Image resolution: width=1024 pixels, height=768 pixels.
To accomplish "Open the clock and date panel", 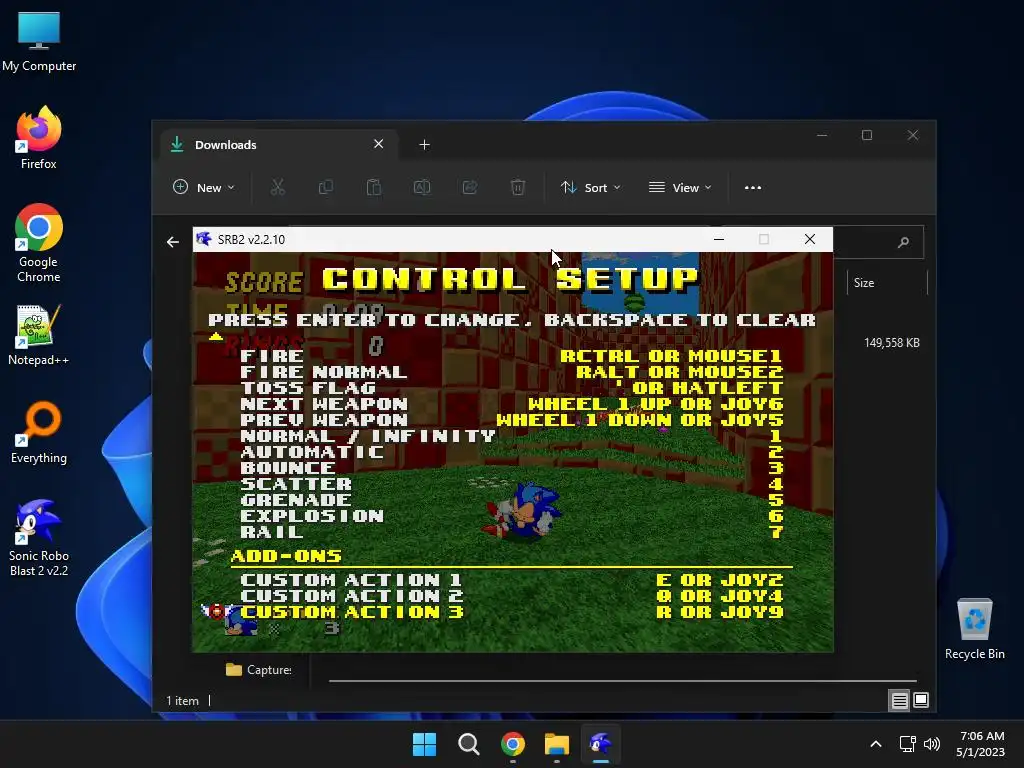I will point(981,744).
